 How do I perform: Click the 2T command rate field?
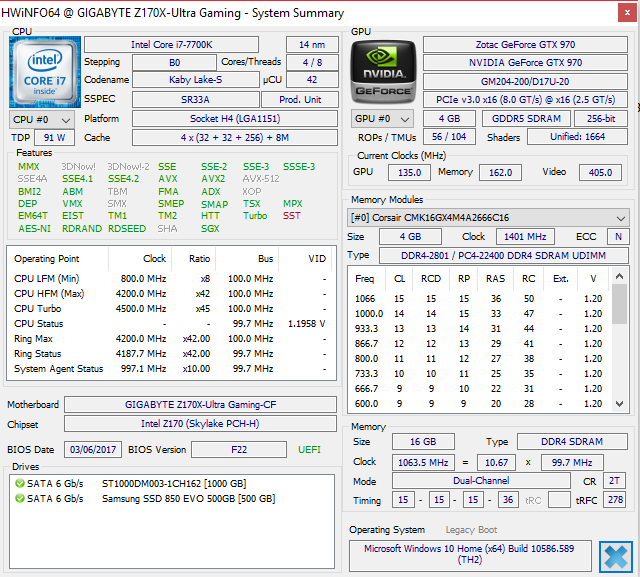[615, 481]
